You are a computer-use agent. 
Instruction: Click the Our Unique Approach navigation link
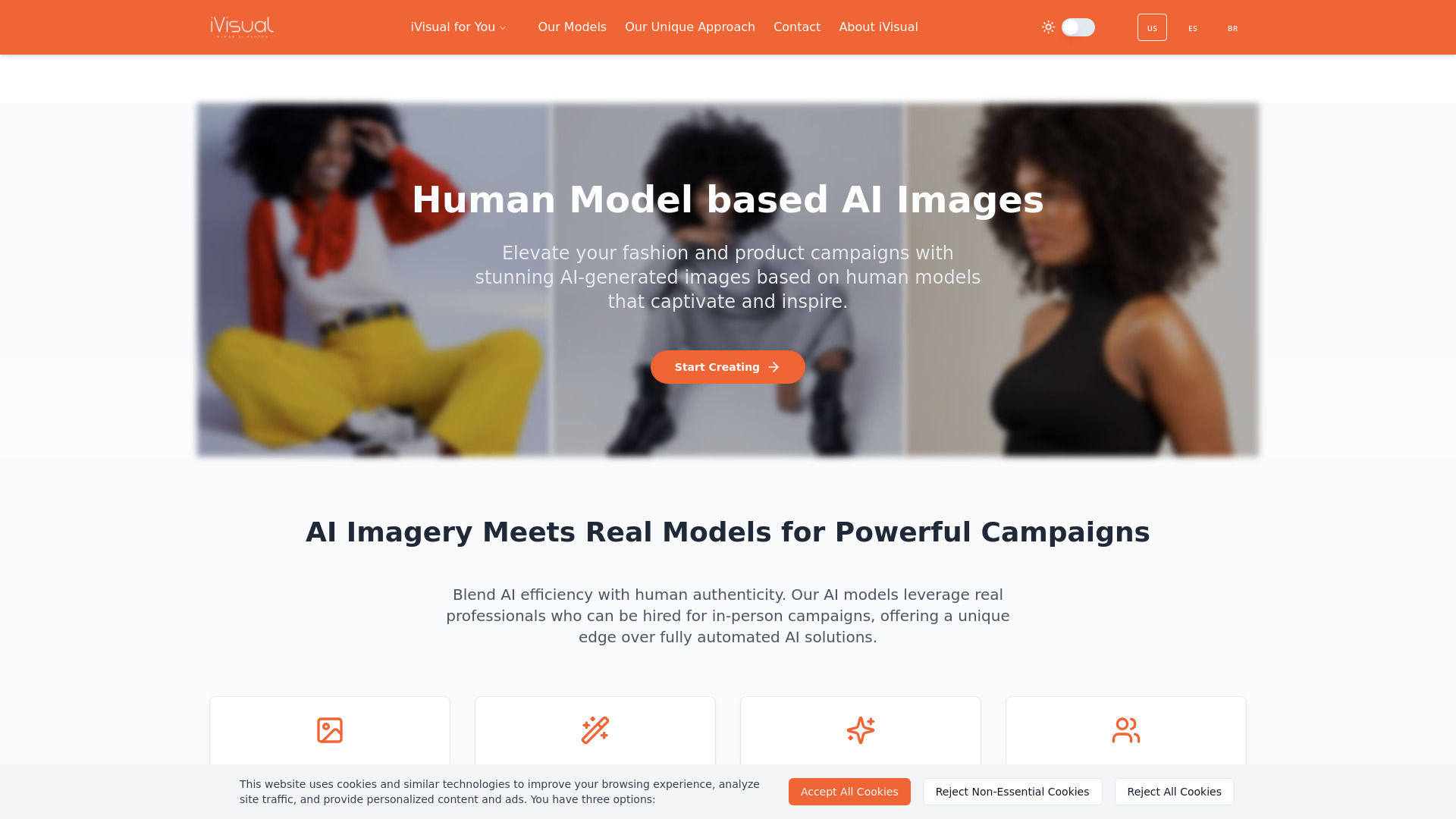pos(690,27)
